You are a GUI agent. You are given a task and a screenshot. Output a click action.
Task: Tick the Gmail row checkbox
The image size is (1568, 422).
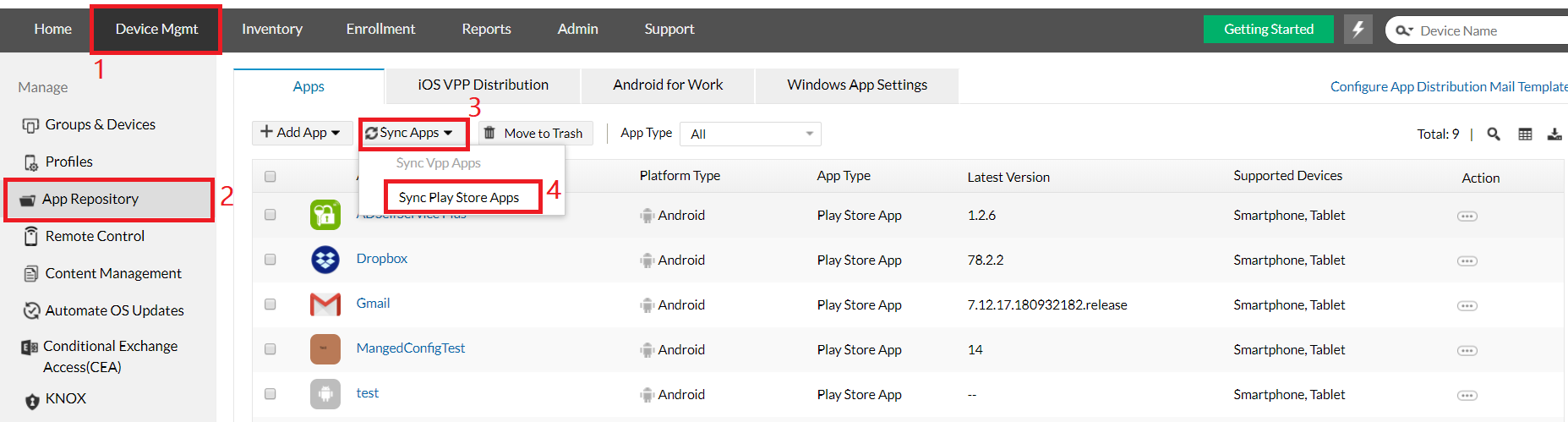270,304
